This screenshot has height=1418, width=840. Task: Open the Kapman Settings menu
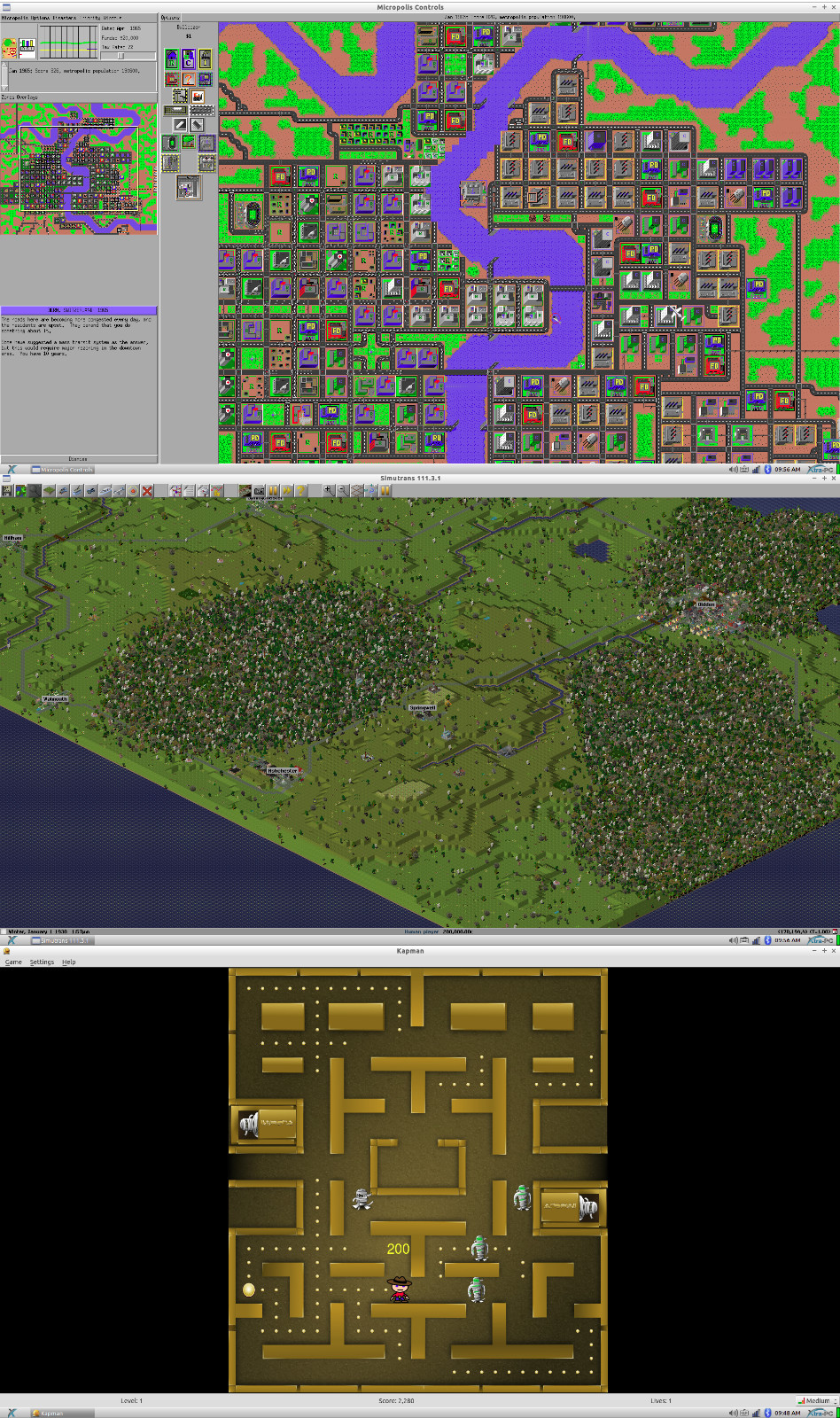[42, 962]
